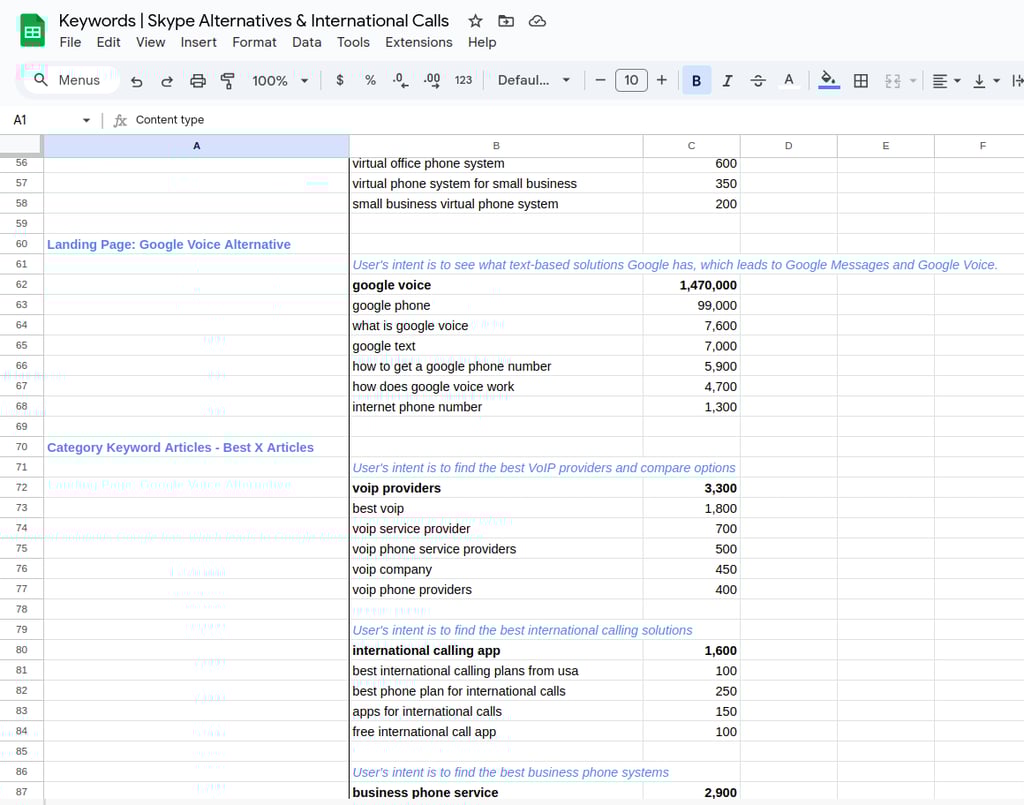Open more number formats (123)
1024x805 pixels.
click(x=463, y=80)
